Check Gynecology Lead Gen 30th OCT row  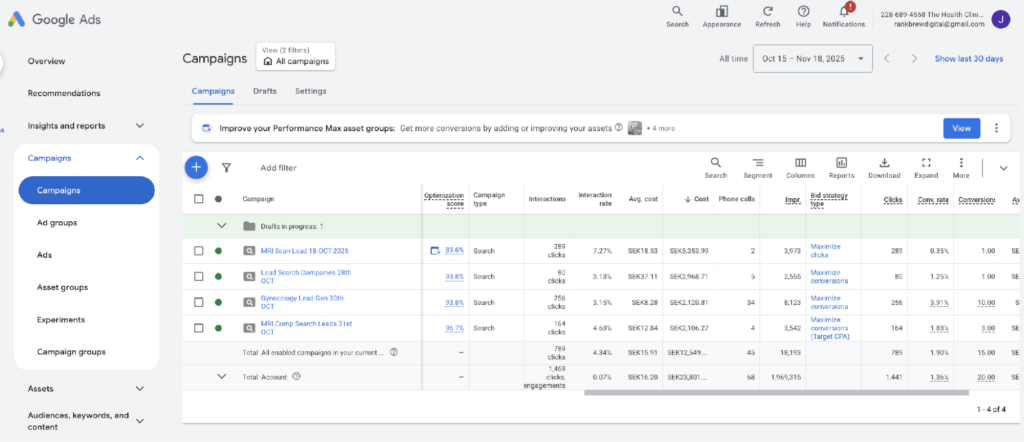pos(199,302)
